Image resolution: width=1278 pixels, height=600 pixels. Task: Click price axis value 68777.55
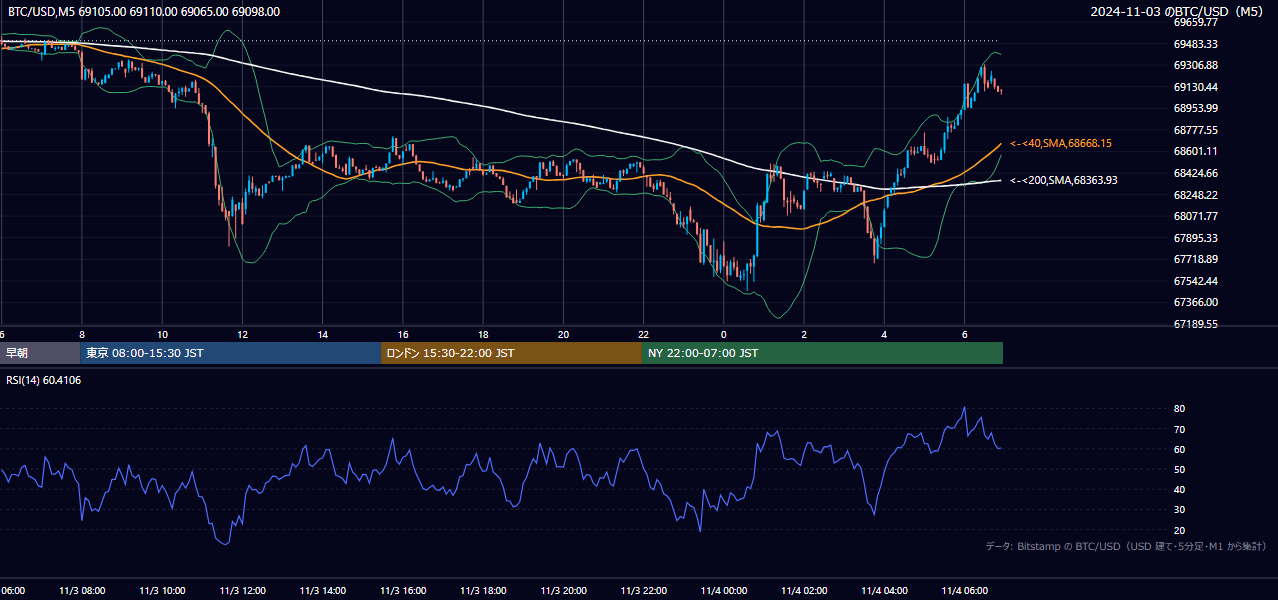tap(1195, 130)
